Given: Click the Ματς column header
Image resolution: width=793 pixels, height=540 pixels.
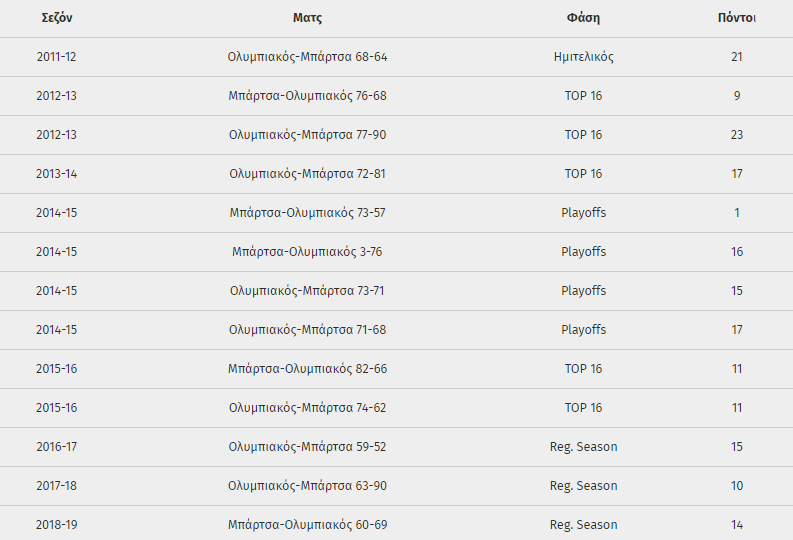Looking at the screenshot, I should coord(307,18).
